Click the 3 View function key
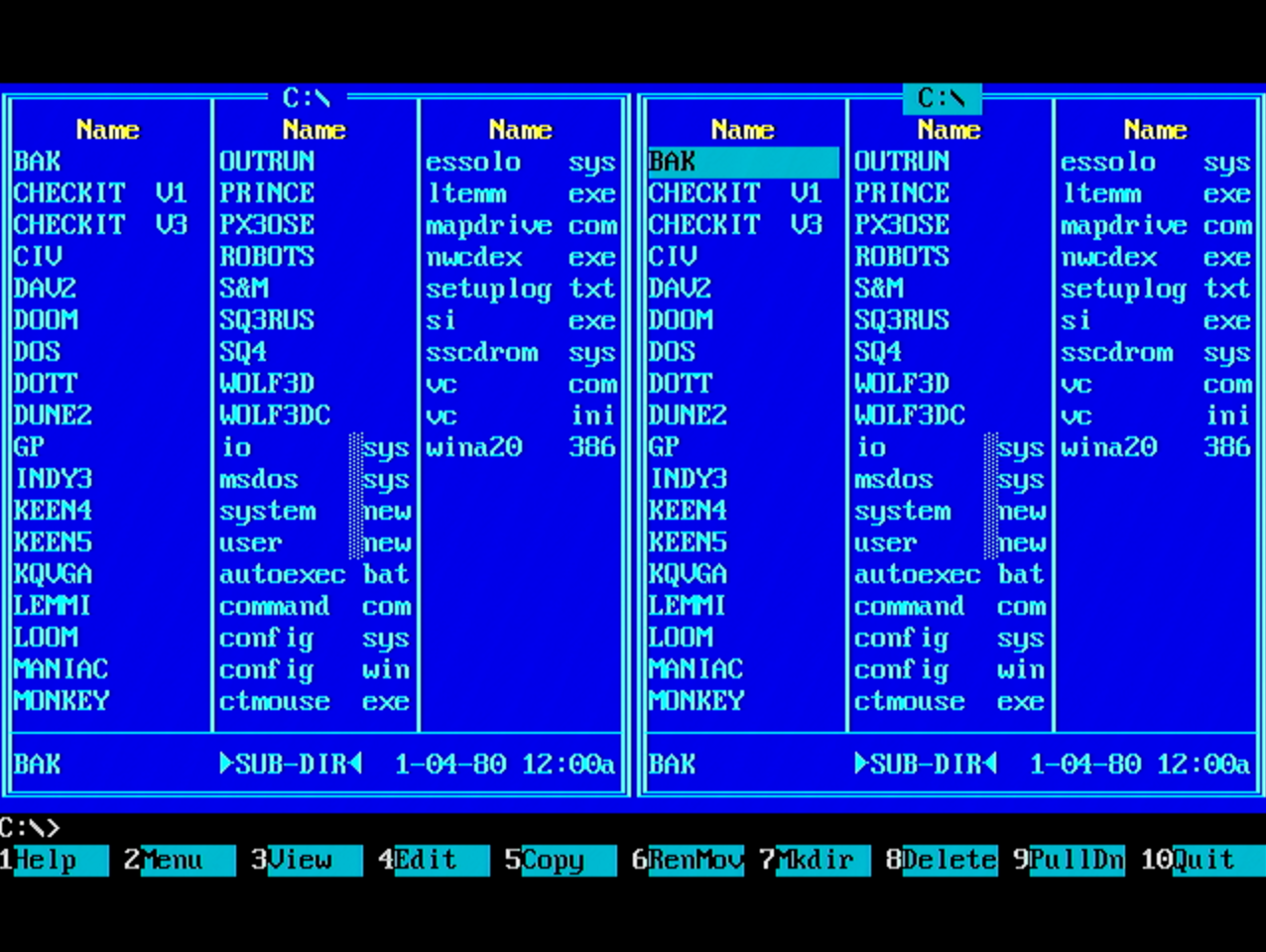 [307, 860]
